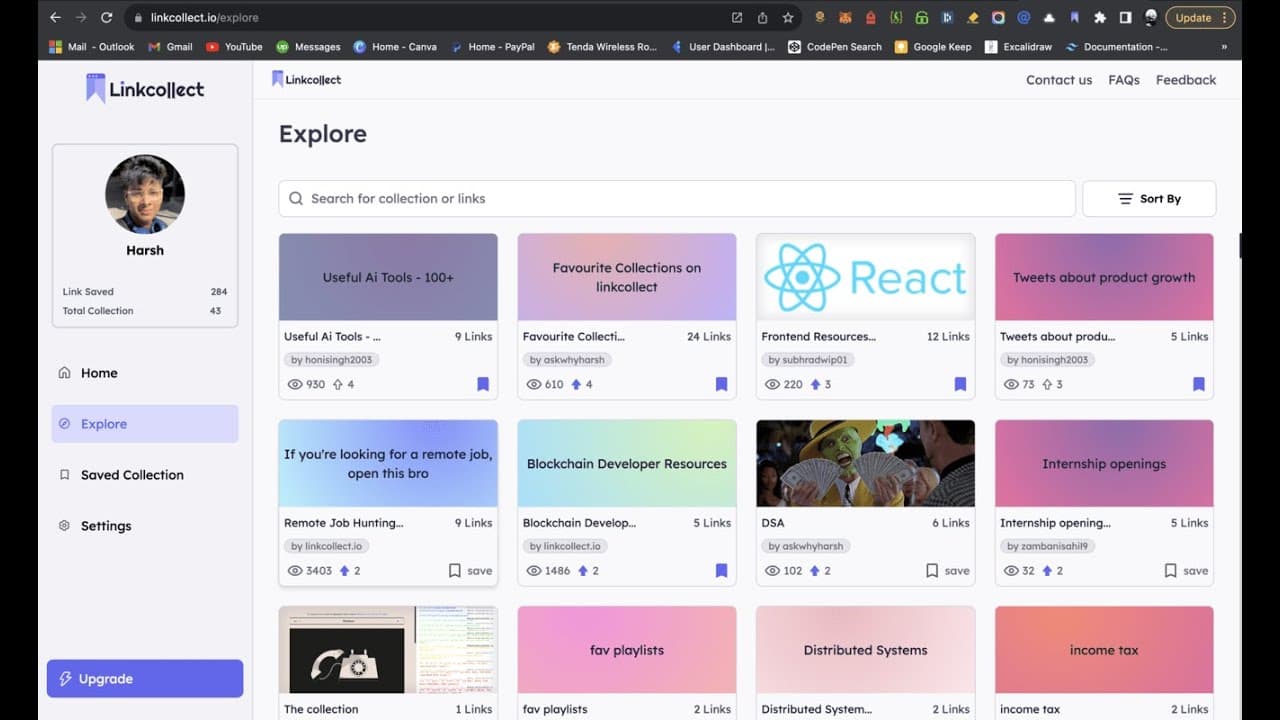The width and height of the screenshot is (1280, 720).
Task: Upvote the Internship openings collection
Action: (x=1047, y=571)
